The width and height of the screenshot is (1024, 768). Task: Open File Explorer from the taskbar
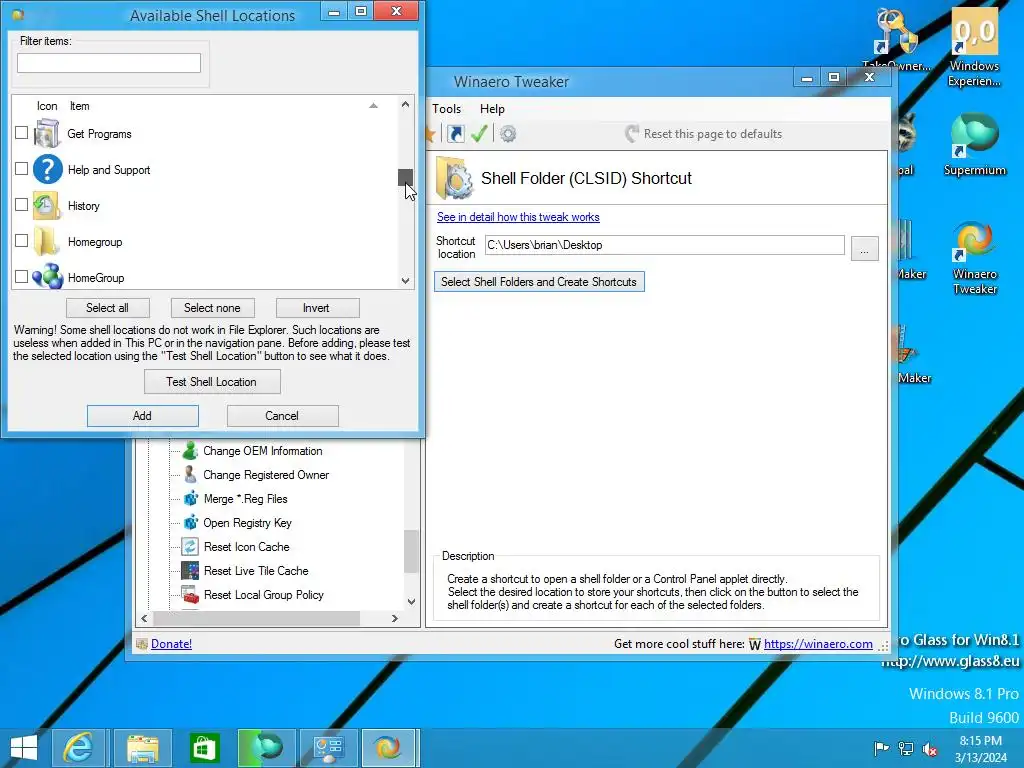pos(142,748)
